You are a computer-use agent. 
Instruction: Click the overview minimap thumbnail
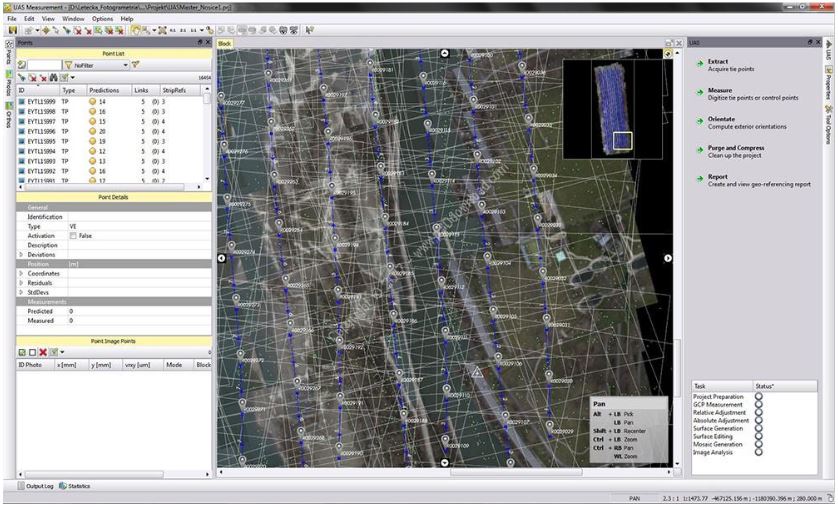(612, 107)
